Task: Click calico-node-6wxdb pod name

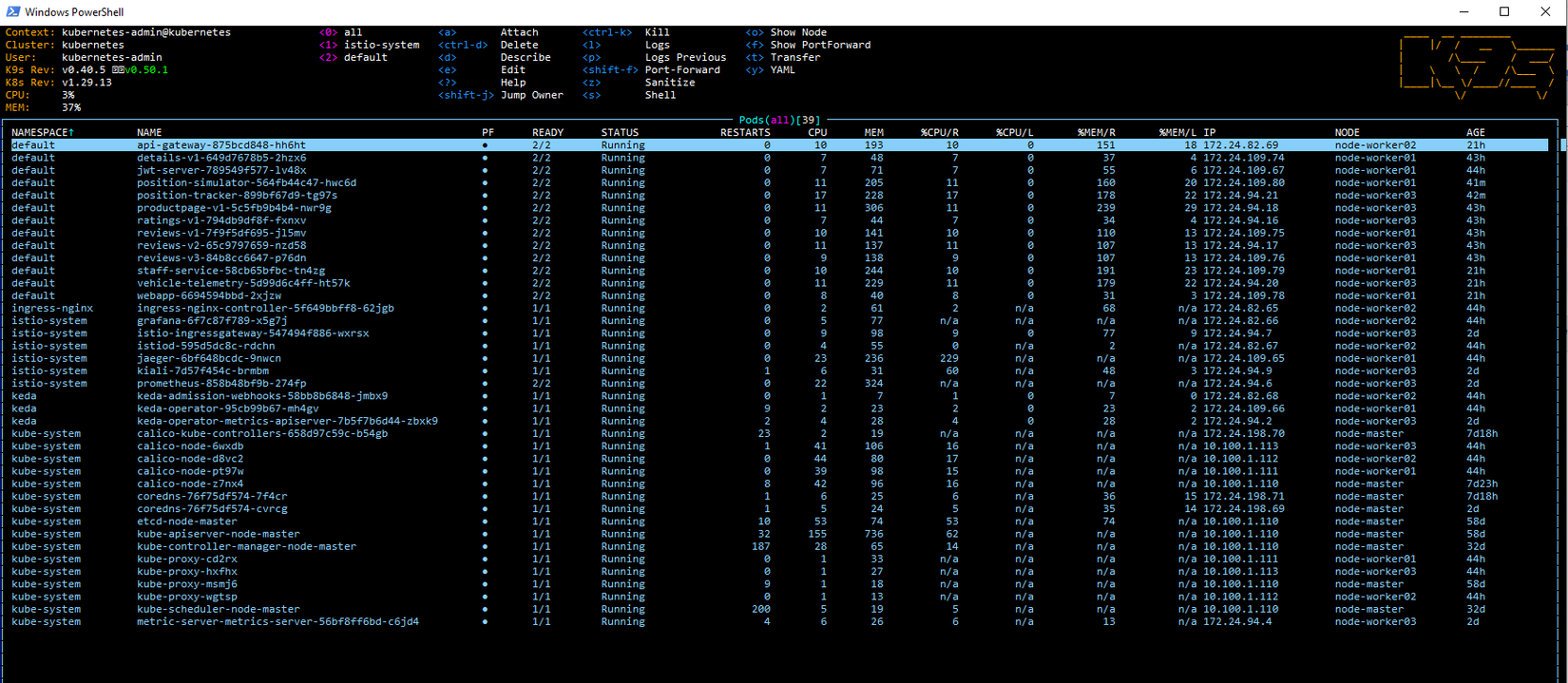Action: pyautogui.click(x=190, y=446)
